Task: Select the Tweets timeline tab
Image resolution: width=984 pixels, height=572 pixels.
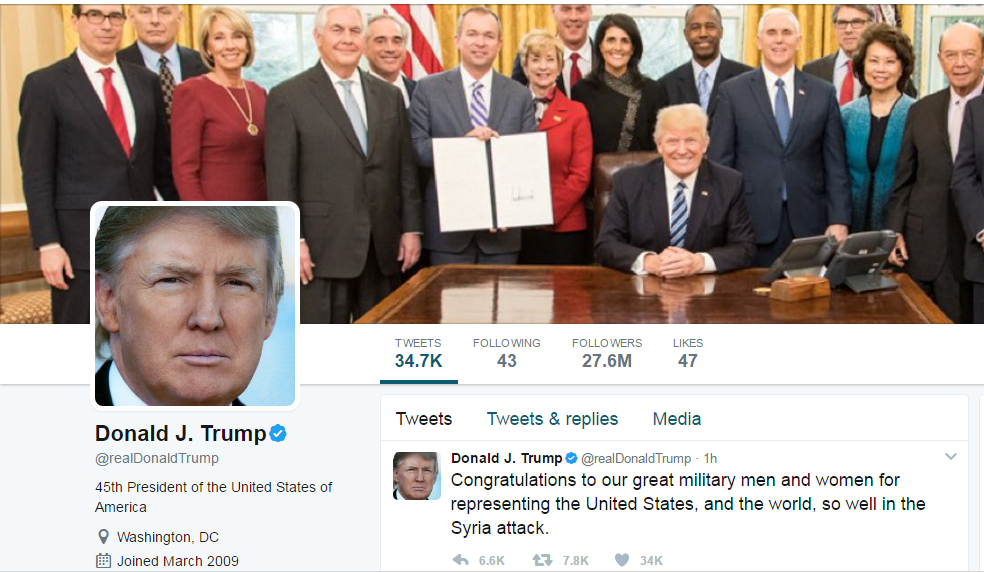Action: point(424,419)
